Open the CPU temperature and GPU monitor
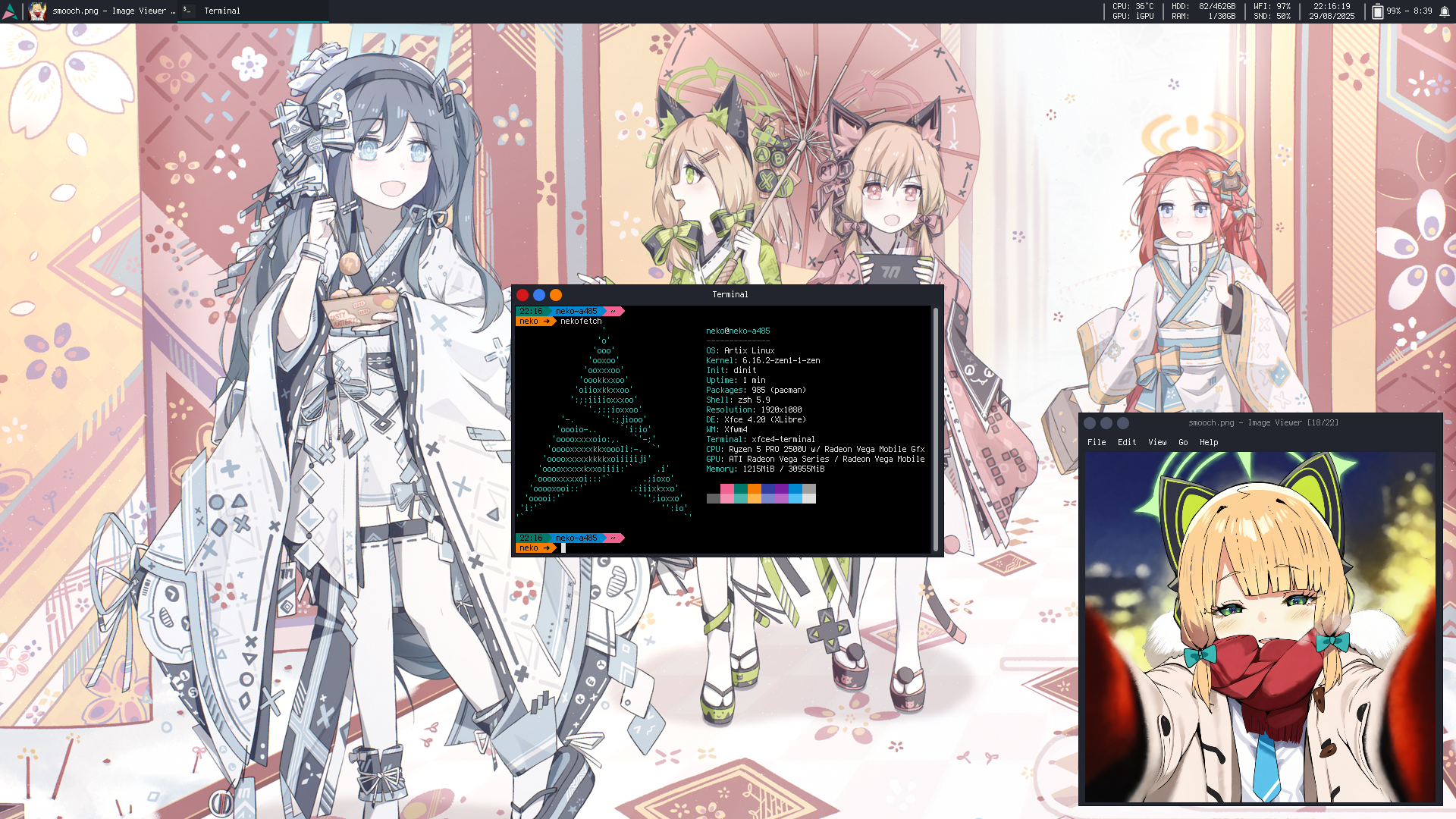Screen dimensions: 1456x819 (1133, 11)
